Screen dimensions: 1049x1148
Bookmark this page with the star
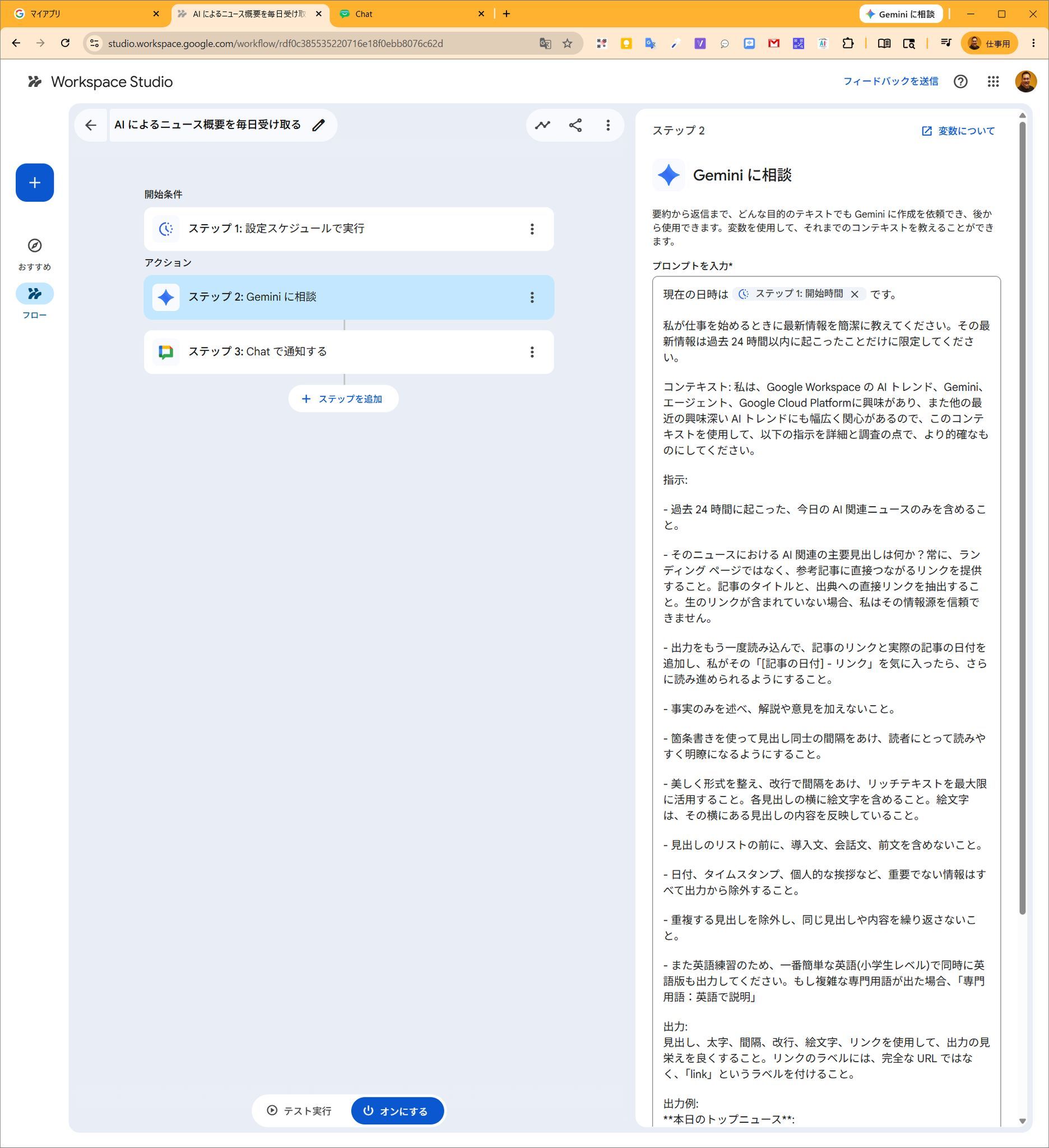568,43
